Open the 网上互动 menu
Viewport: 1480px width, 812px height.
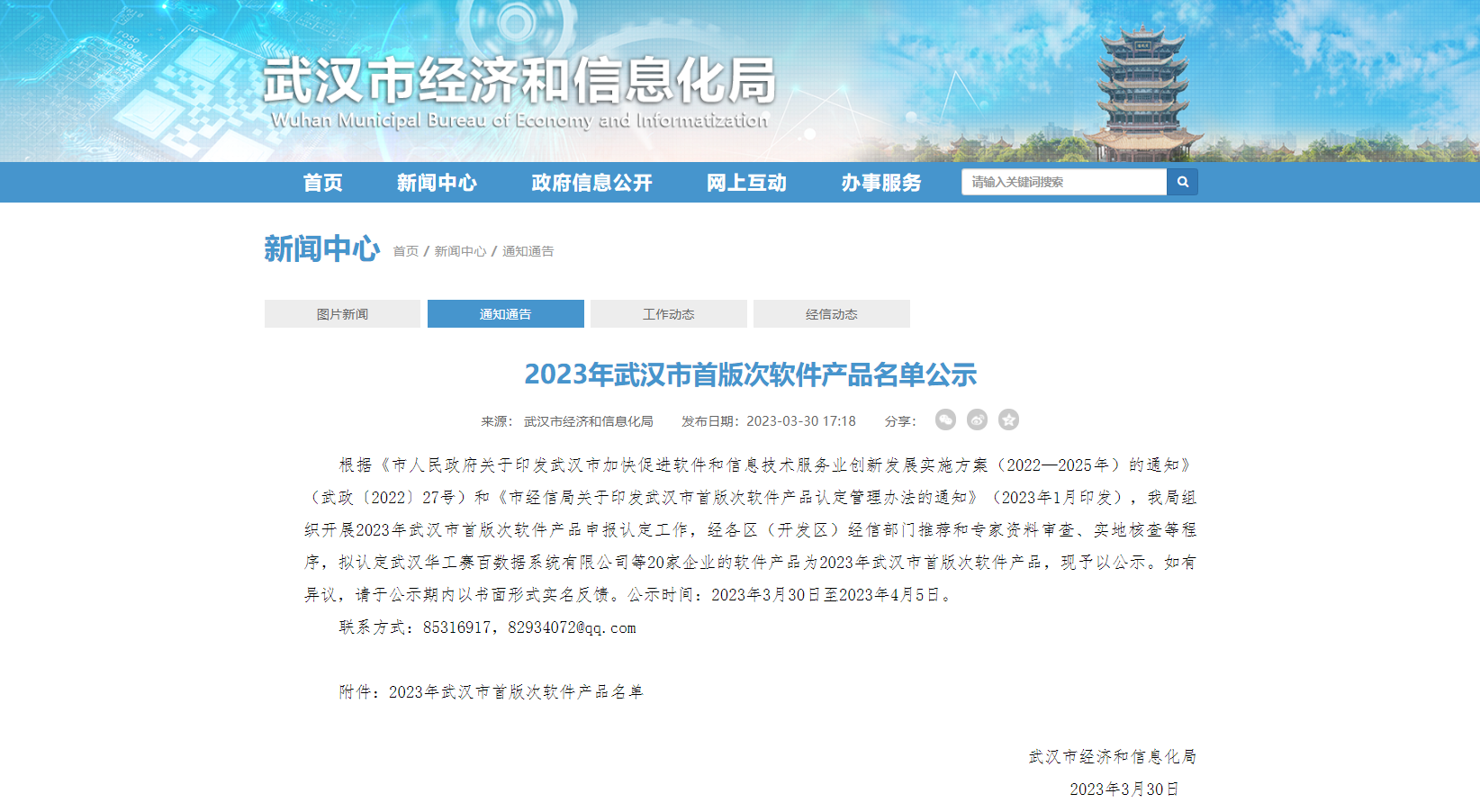click(x=747, y=182)
